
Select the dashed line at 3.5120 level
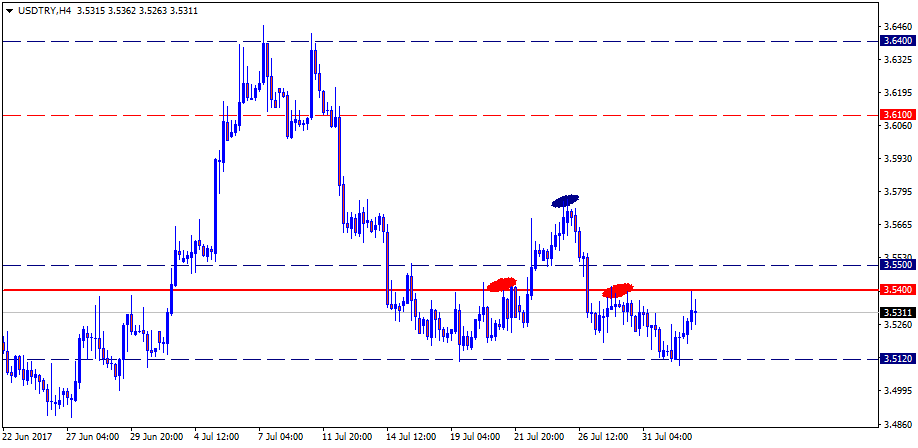coord(300,359)
